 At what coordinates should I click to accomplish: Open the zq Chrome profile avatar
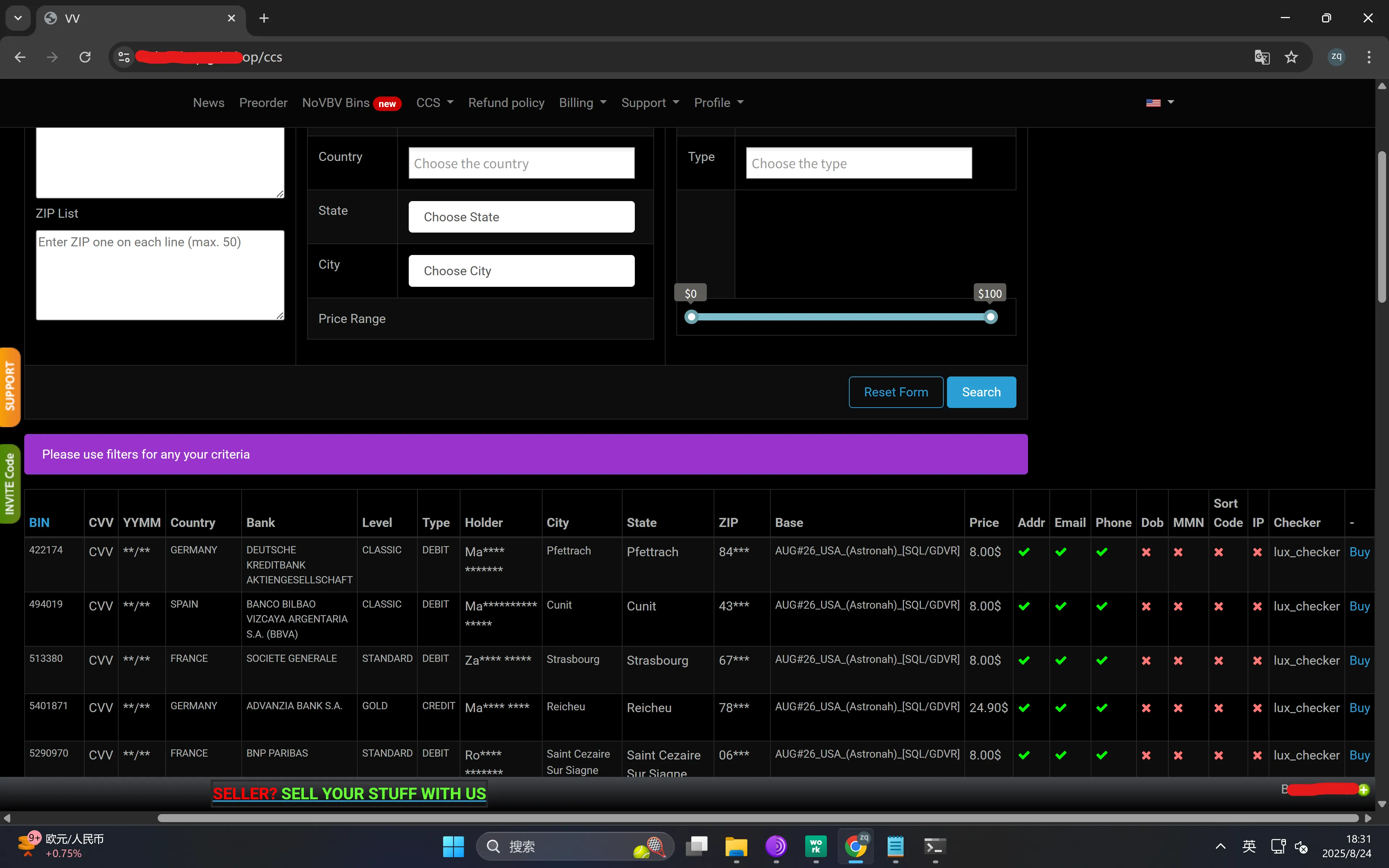pyautogui.click(x=1336, y=57)
